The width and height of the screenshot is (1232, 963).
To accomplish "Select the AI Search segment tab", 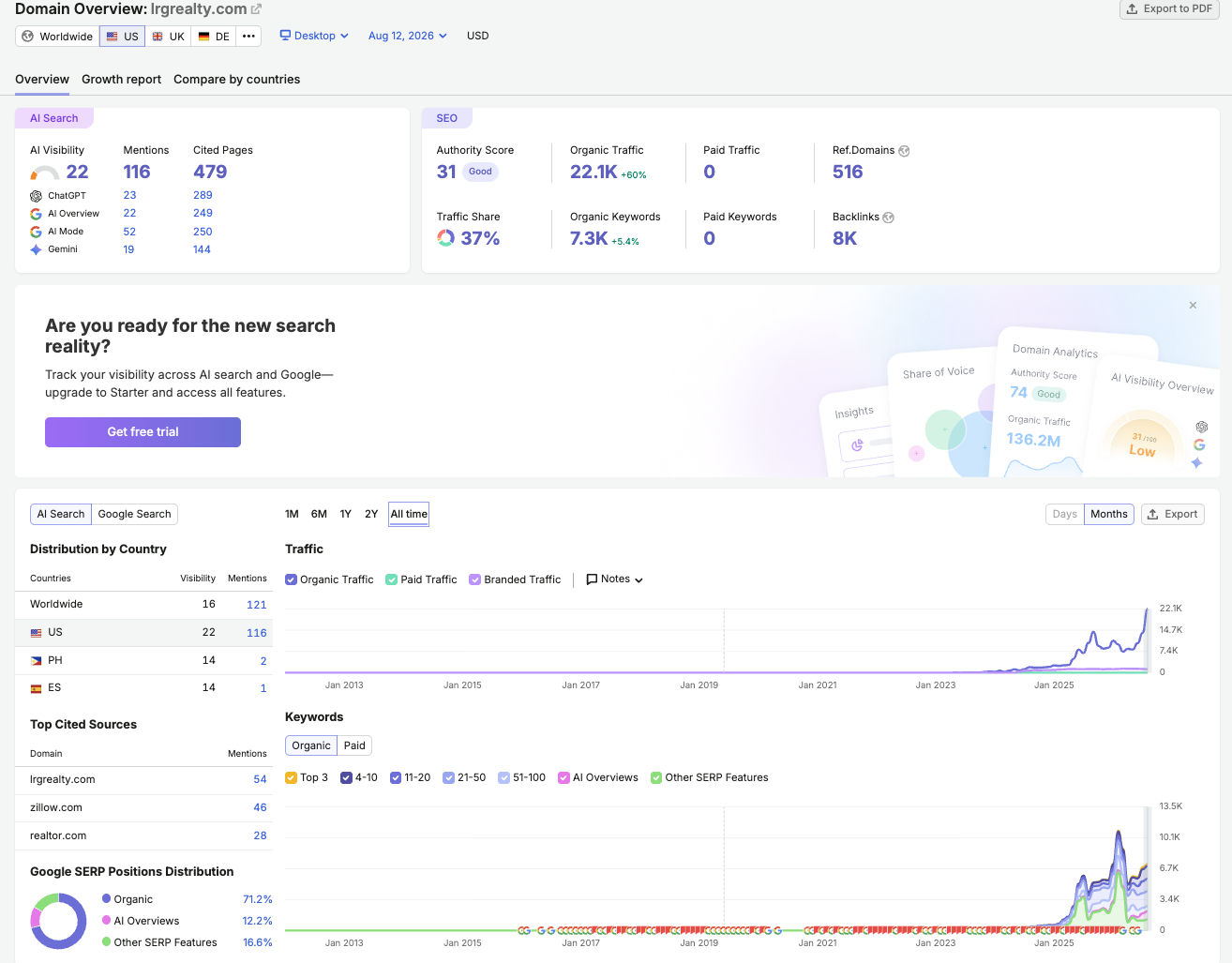I will (x=61, y=514).
